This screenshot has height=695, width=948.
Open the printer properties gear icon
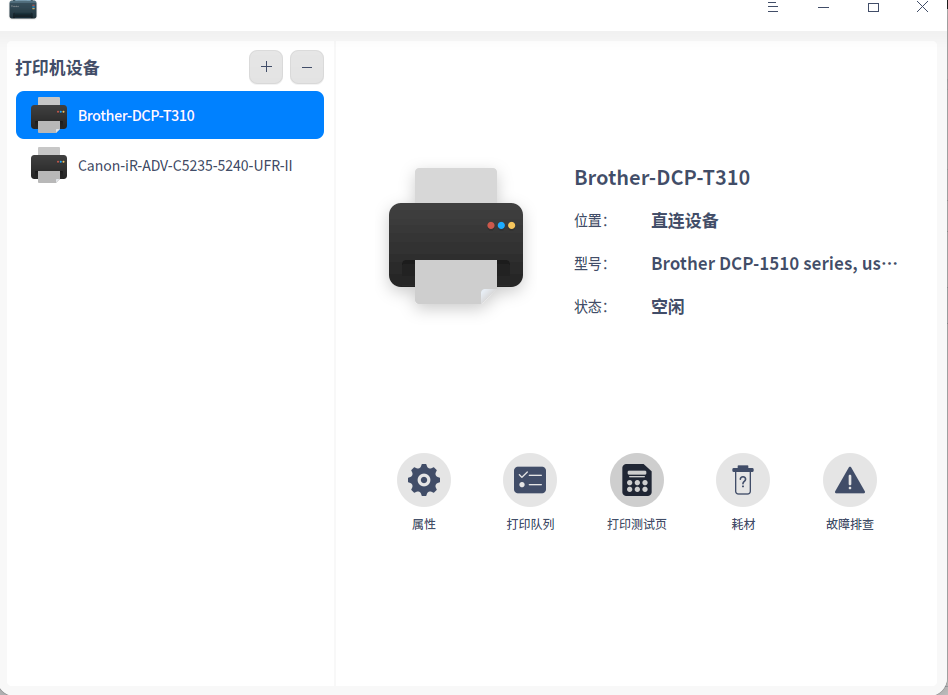click(x=424, y=480)
